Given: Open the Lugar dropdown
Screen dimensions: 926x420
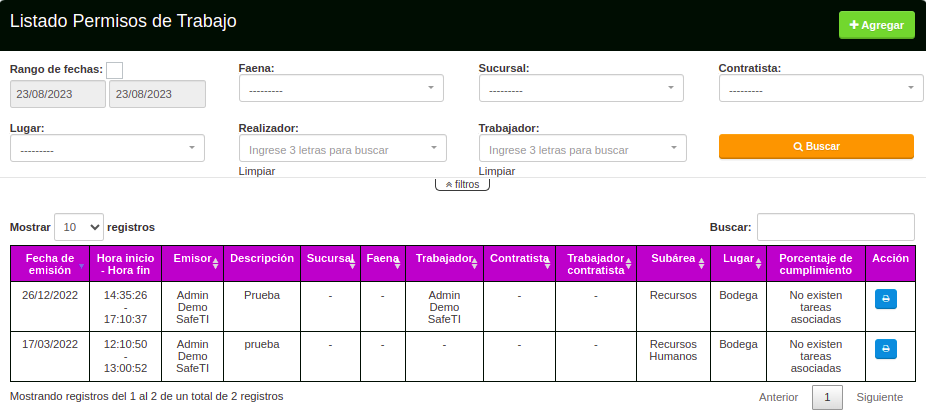Looking at the screenshot, I should [x=107, y=148].
